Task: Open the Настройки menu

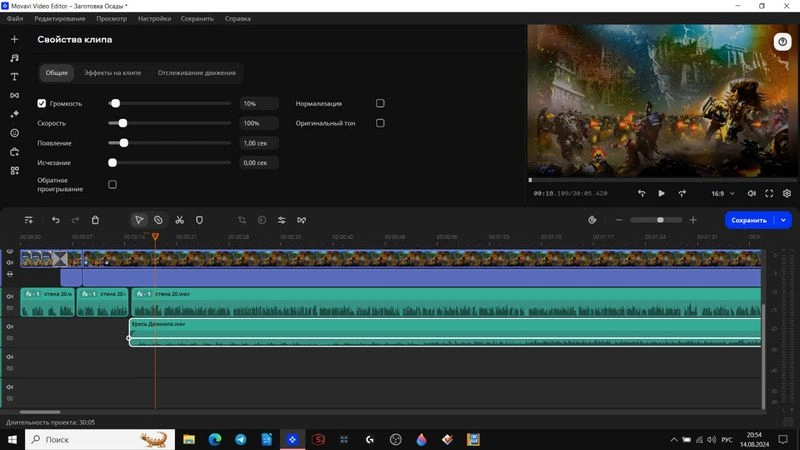Action: [154, 18]
